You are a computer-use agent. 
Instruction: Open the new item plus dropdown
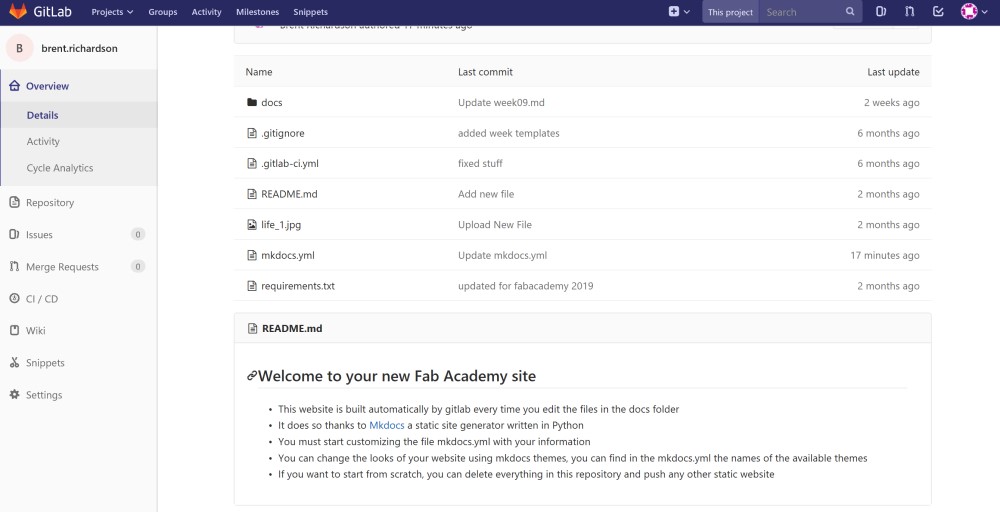679,12
